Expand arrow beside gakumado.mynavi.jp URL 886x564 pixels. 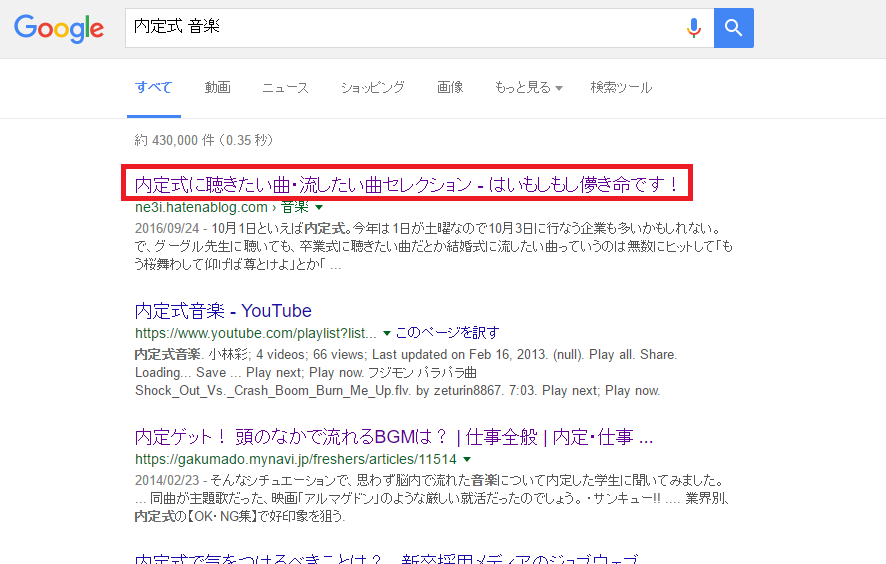467,459
